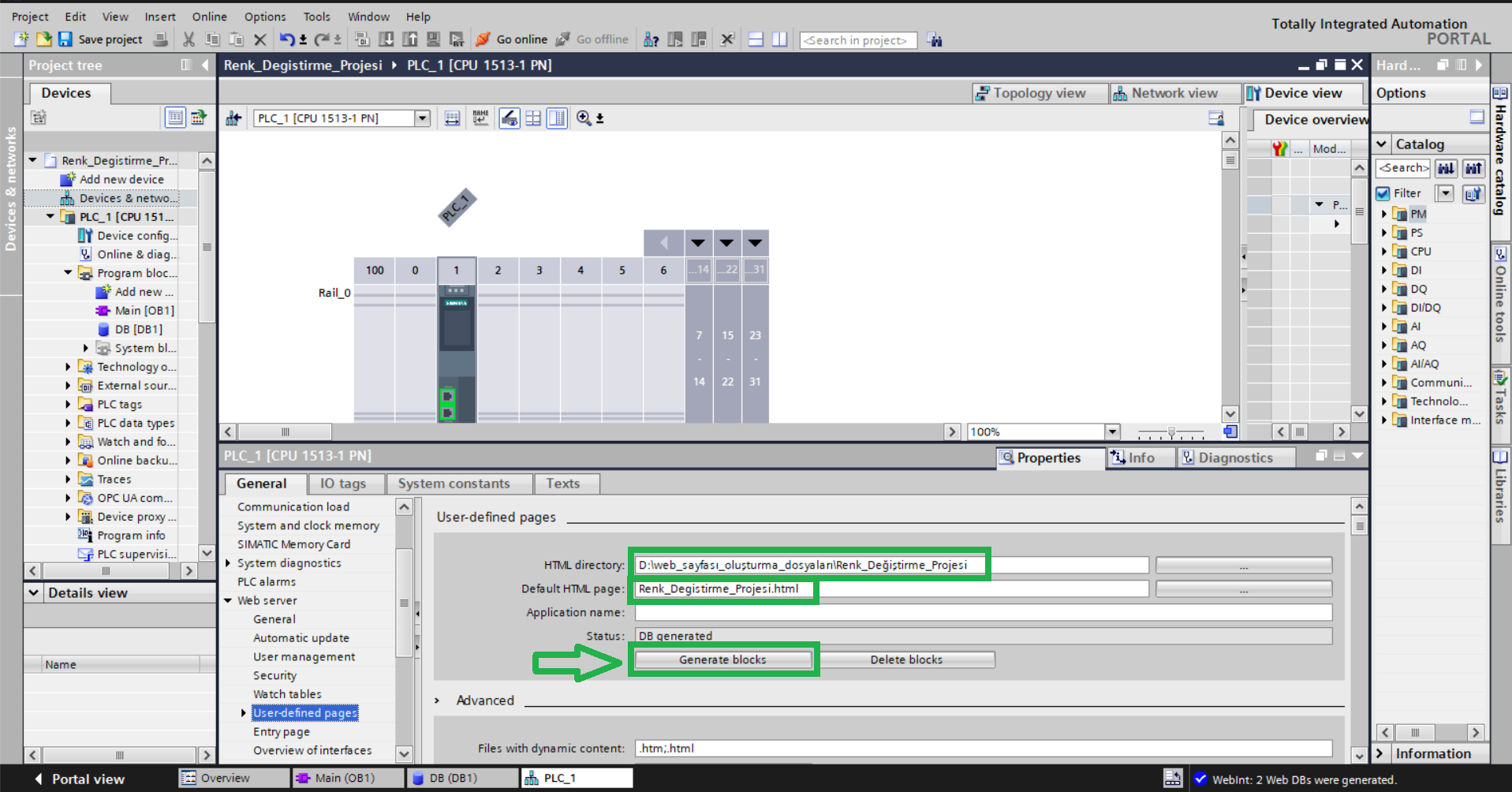1512x792 pixels.
Task: Click the Delete blocks button
Action: pyautogui.click(x=906, y=659)
